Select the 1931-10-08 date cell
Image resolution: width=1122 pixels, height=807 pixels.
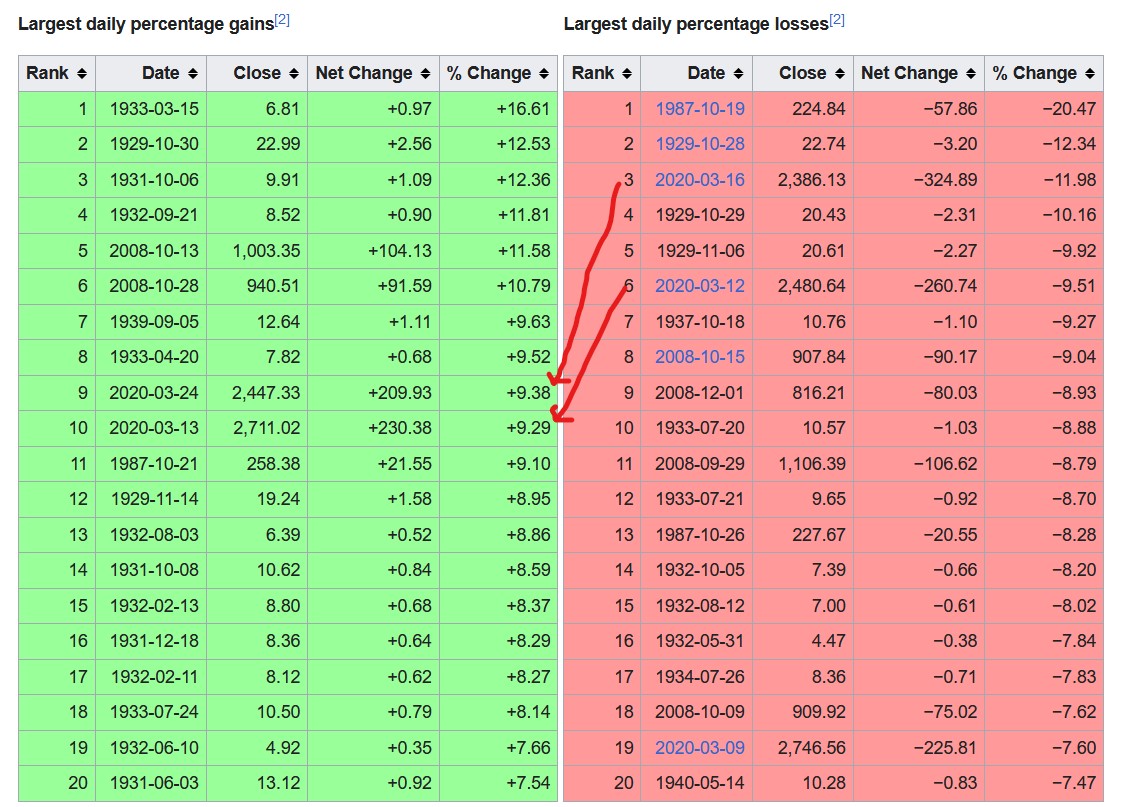tap(151, 570)
